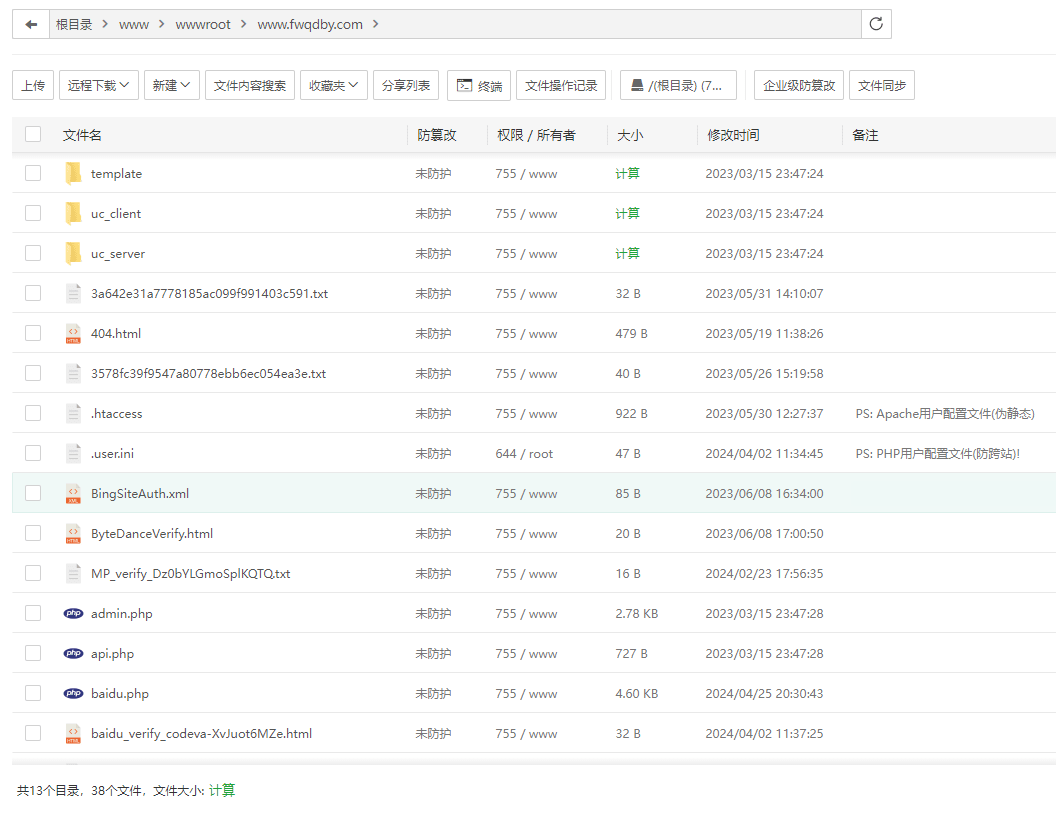Click the BingSiteAuth.xml file icon
This screenshot has width=1056, height=833.
[73, 494]
